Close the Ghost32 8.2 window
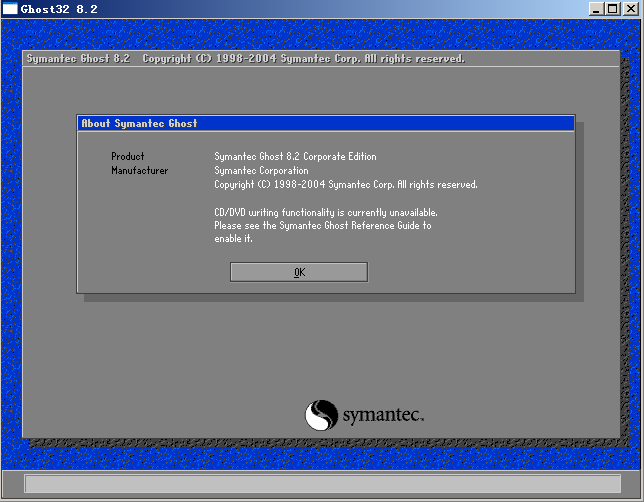The height and width of the screenshot is (502, 644). point(631,9)
